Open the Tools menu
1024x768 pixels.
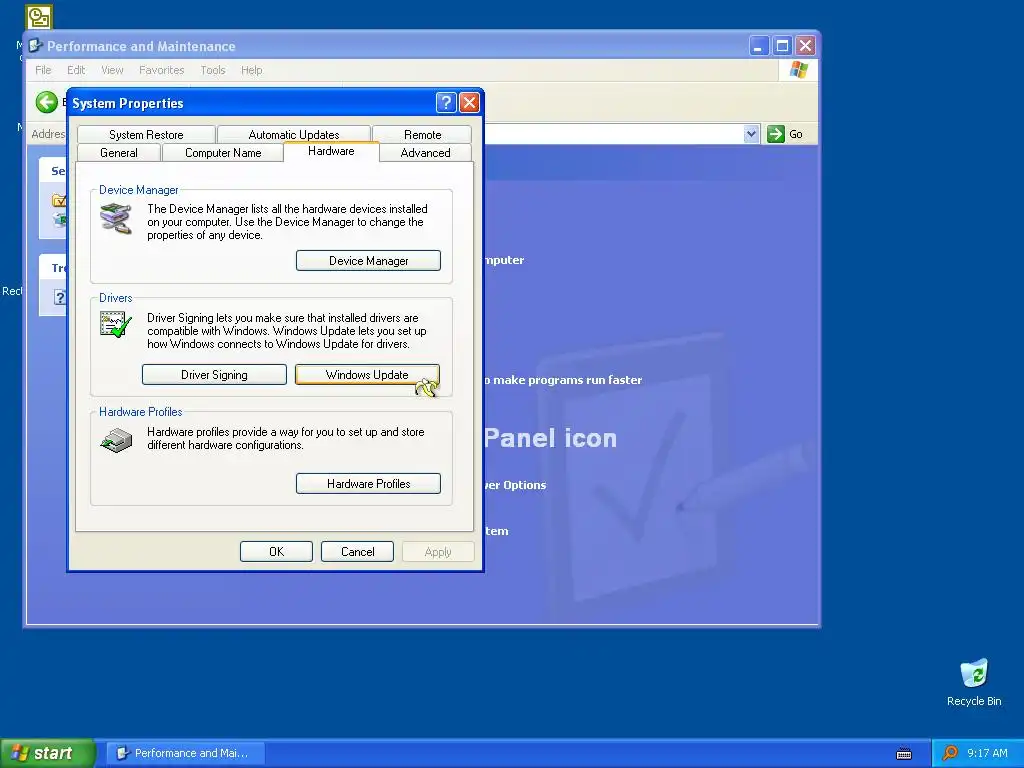click(212, 70)
